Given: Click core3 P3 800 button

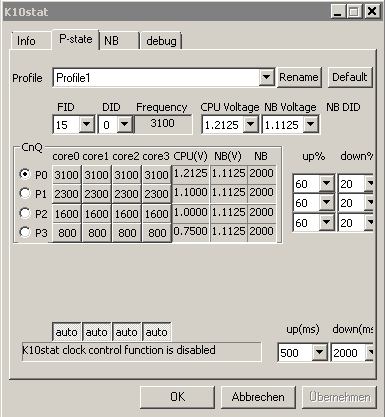Looking at the screenshot, I should (x=157, y=233).
